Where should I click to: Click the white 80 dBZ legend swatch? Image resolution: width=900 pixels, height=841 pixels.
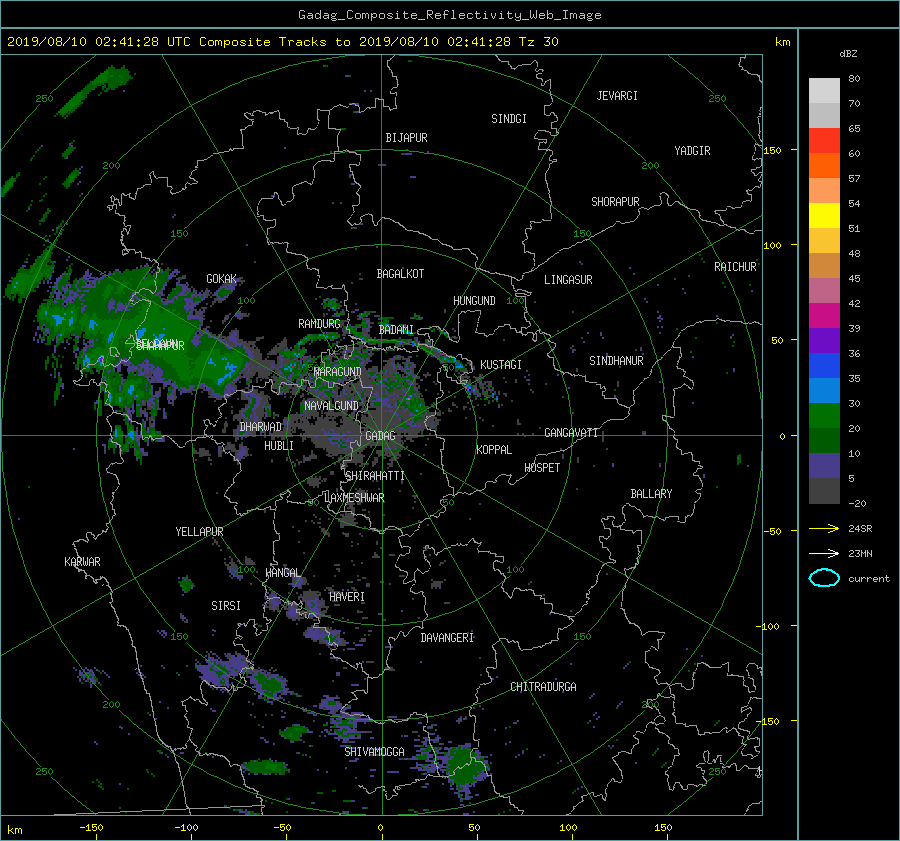824,91
